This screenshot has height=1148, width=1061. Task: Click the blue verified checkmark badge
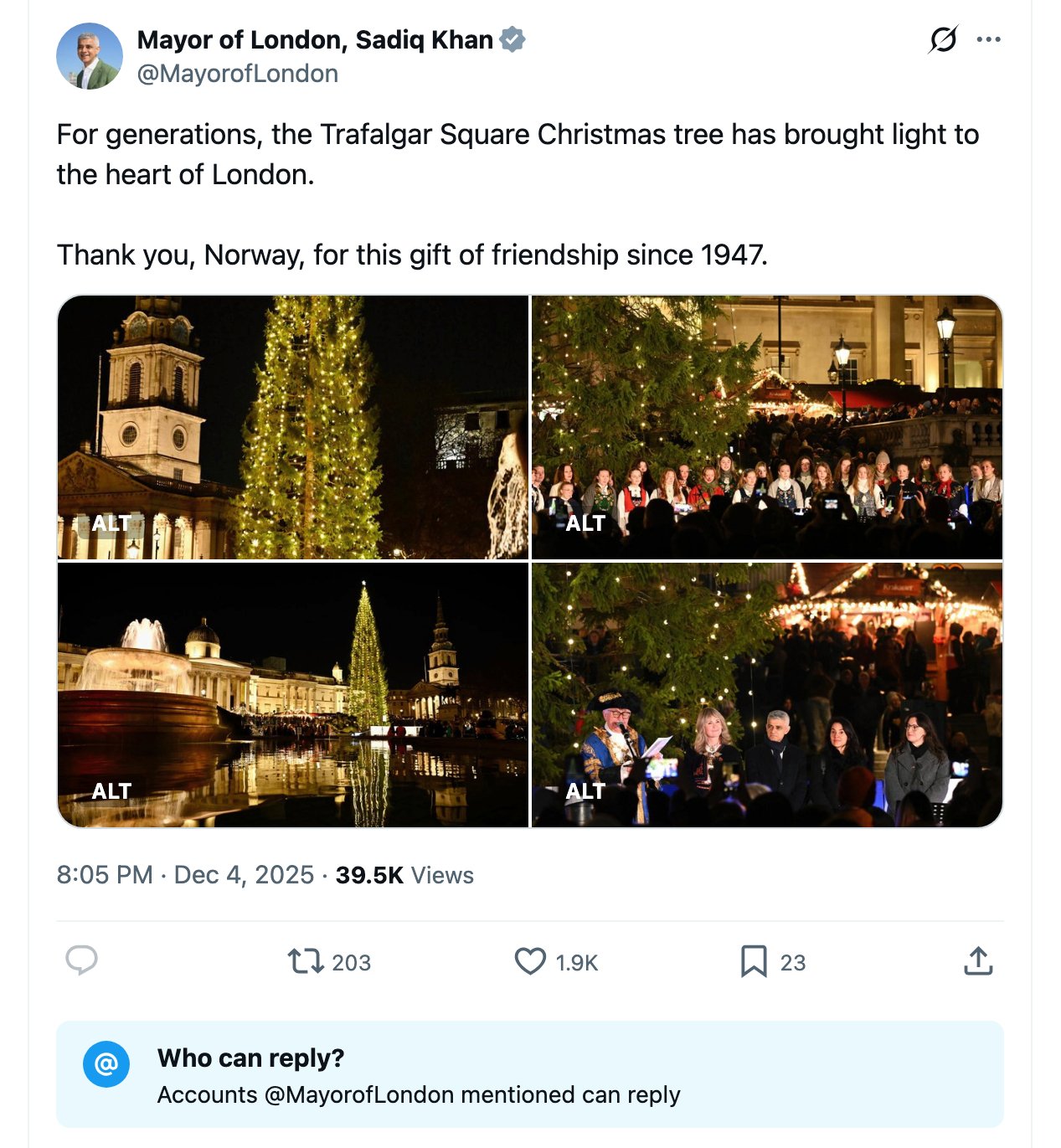tap(512, 39)
